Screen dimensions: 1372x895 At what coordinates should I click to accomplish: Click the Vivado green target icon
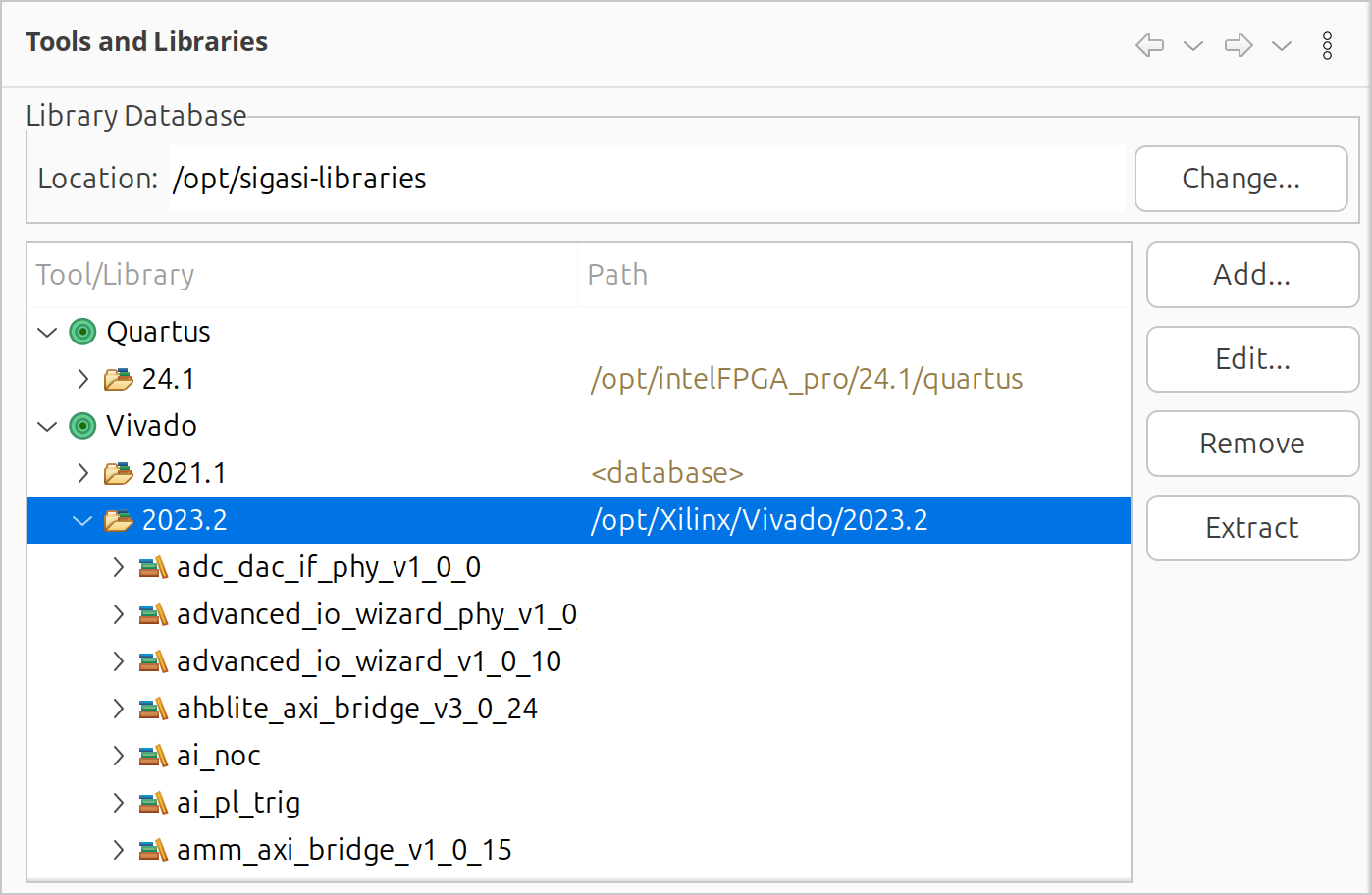pos(83,426)
